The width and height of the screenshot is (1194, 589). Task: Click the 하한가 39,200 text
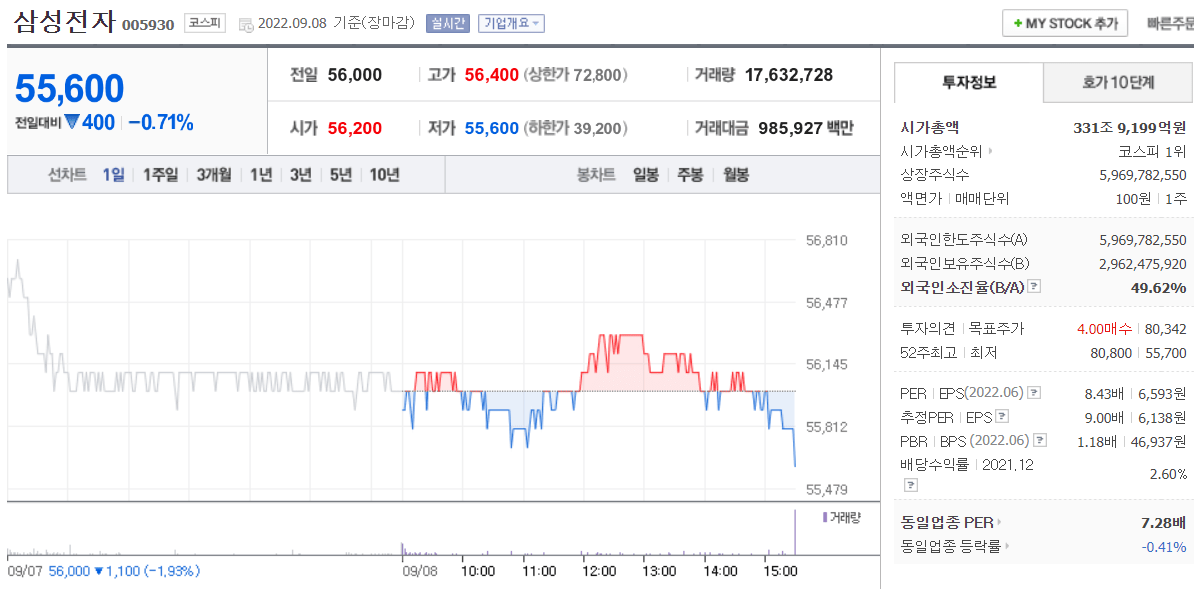[x=576, y=128]
